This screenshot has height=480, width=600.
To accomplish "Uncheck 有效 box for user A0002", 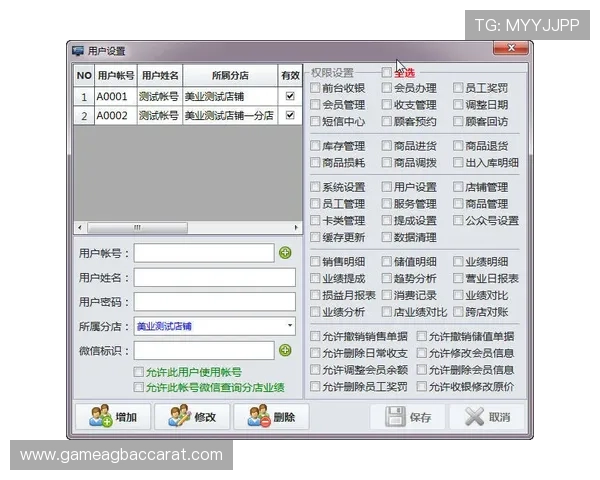I will [x=290, y=115].
